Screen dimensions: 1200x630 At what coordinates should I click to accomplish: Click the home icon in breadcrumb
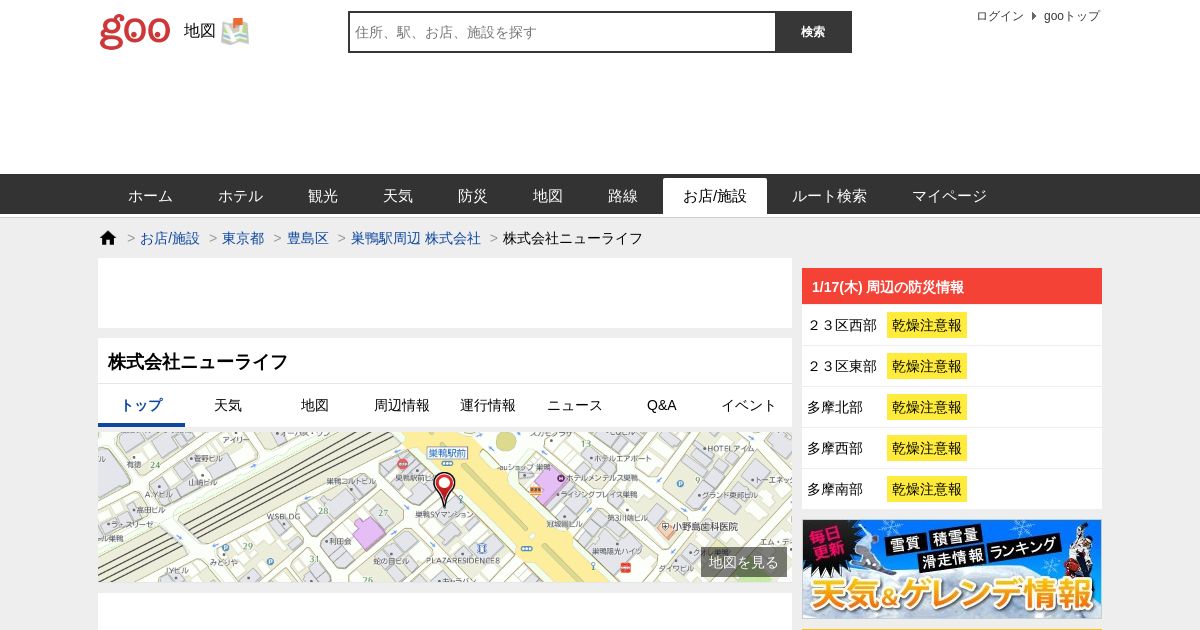[108, 238]
